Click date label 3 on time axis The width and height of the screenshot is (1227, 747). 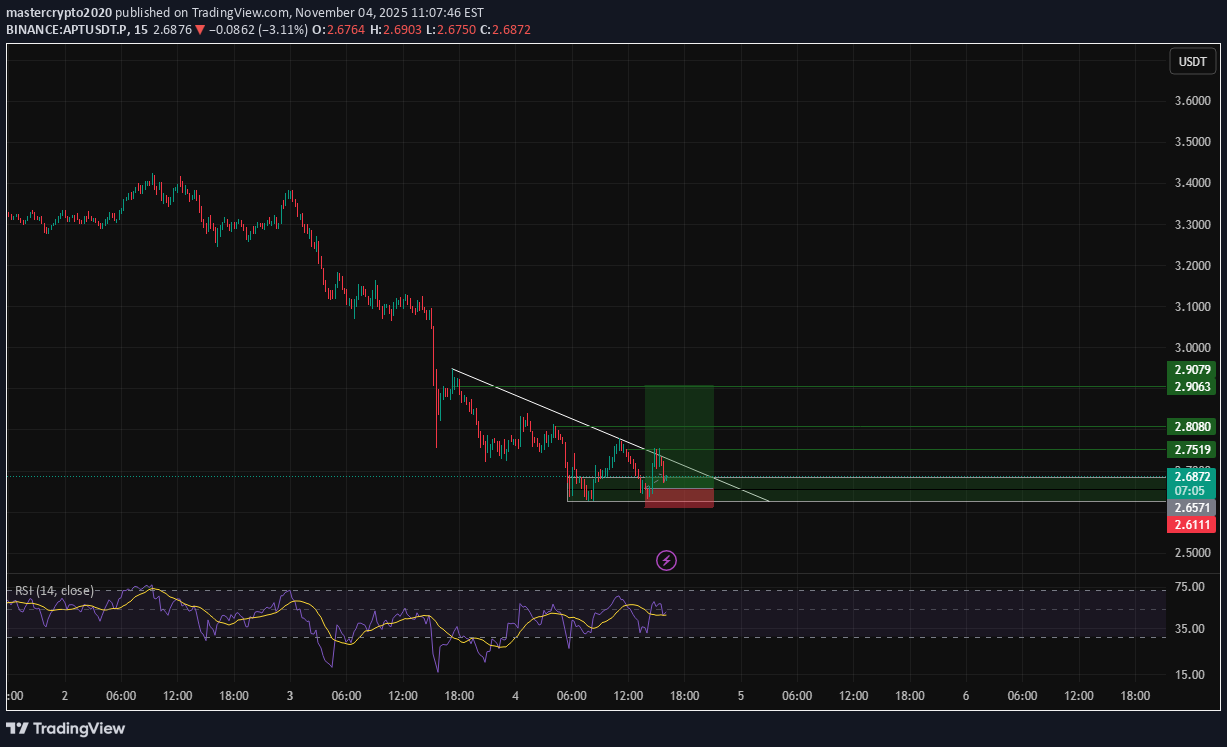click(x=290, y=695)
